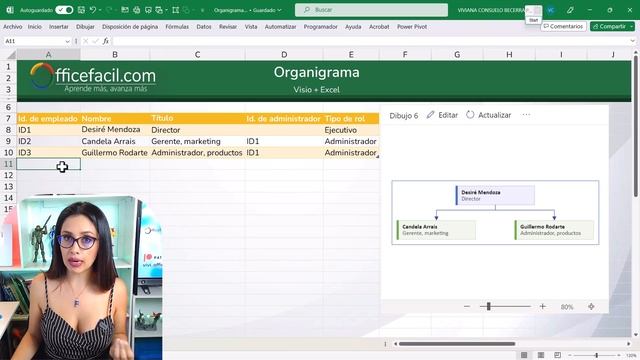Screen dimensions: 640x360
Task: Click the Id. de empleado header cell
Action: (48, 119)
